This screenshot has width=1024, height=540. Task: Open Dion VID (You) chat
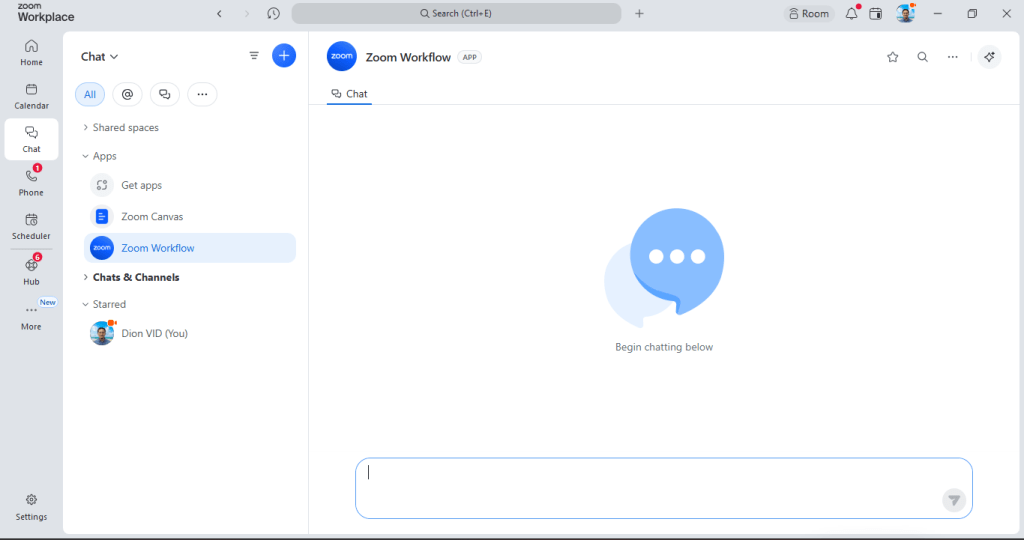pyautogui.click(x=189, y=334)
